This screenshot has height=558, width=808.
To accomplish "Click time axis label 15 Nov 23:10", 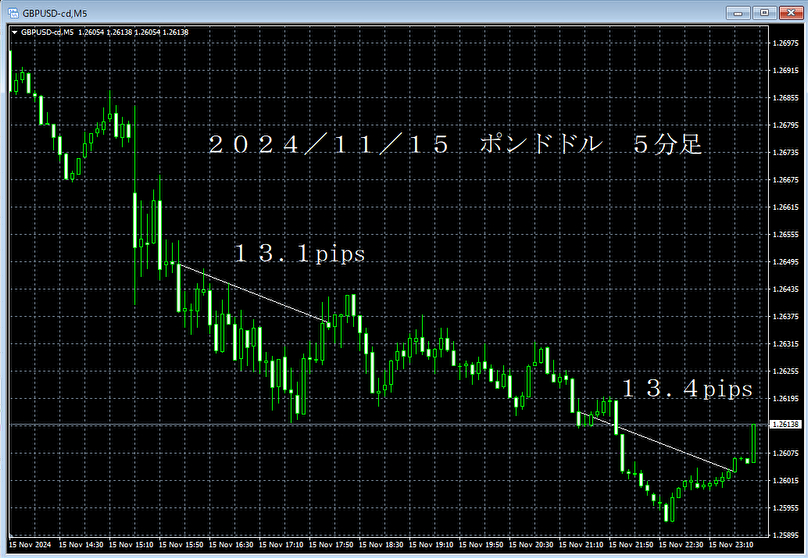I will [731, 545].
